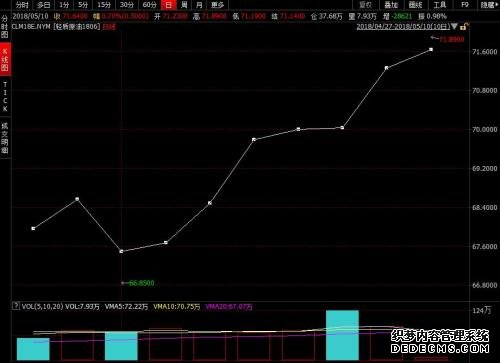Toggle the chart lock icon
The image size is (500, 363).
(x=464, y=26)
